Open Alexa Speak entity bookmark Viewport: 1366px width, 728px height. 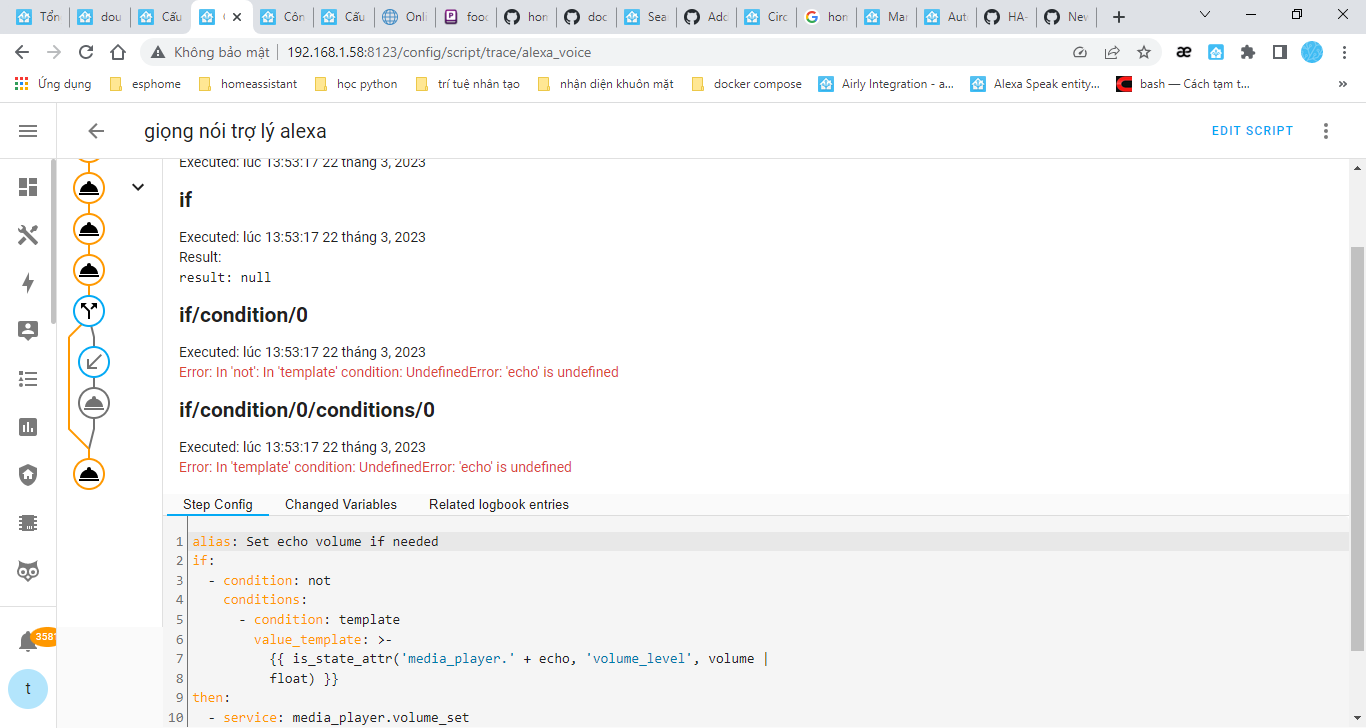pyautogui.click(x=1035, y=84)
